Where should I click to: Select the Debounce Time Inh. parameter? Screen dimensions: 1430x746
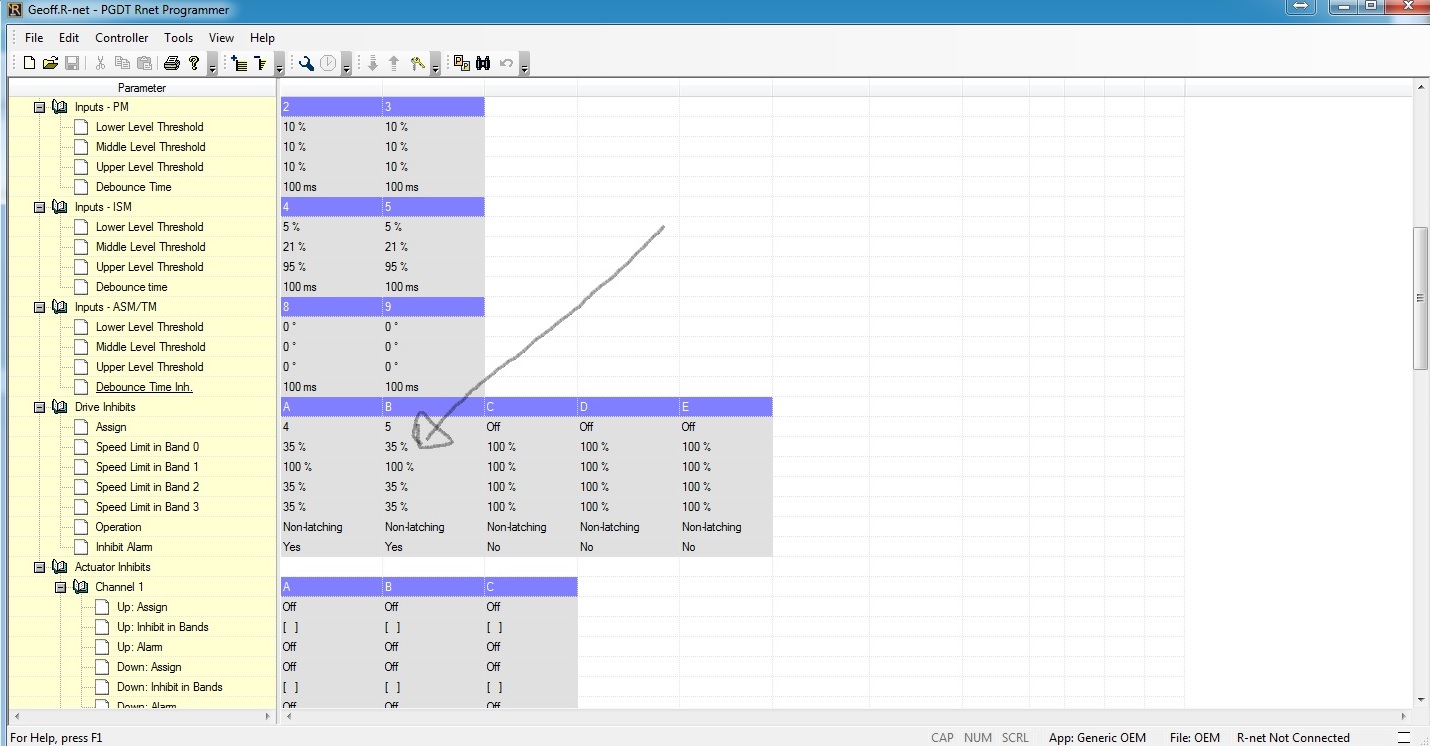point(144,387)
